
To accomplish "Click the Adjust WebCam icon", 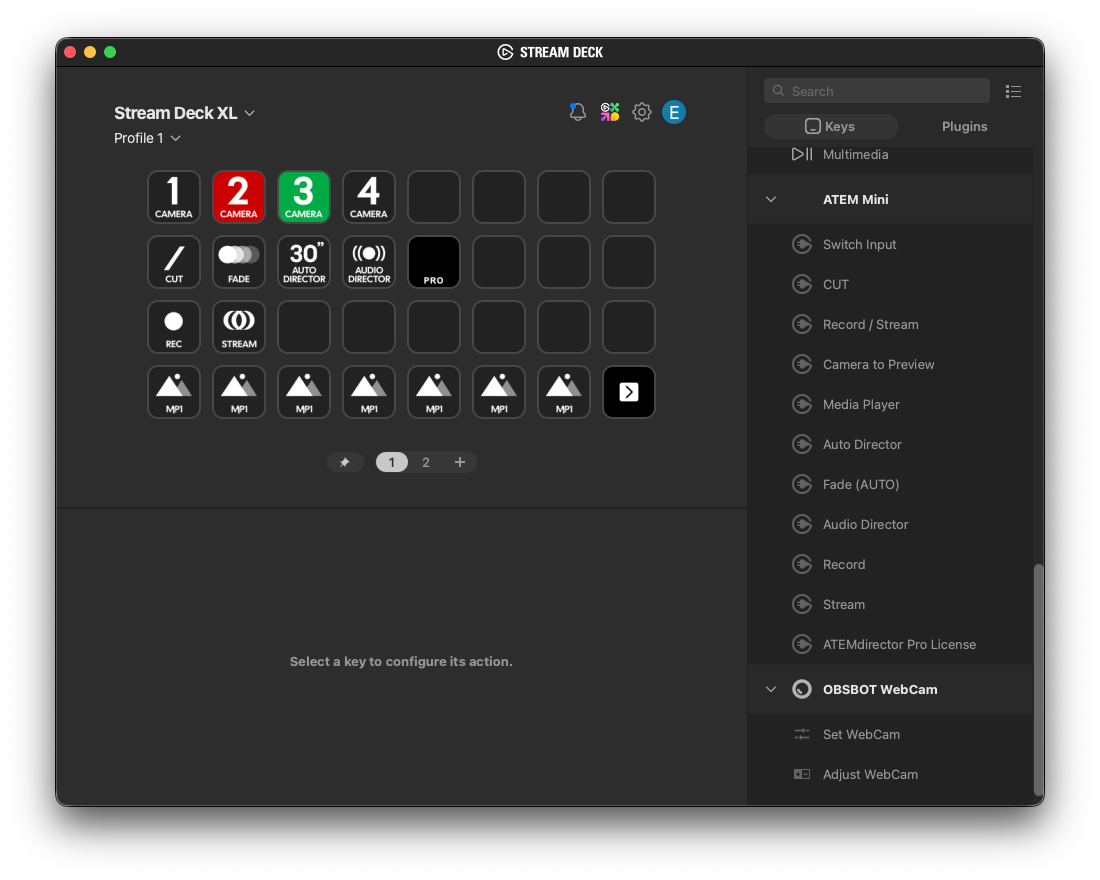I will pos(802,774).
